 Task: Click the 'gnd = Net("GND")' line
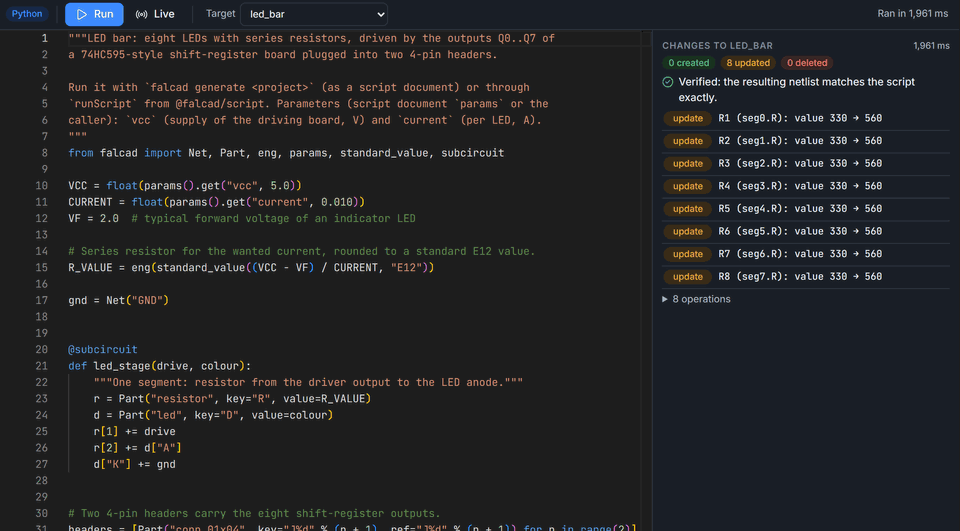(118, 300)
